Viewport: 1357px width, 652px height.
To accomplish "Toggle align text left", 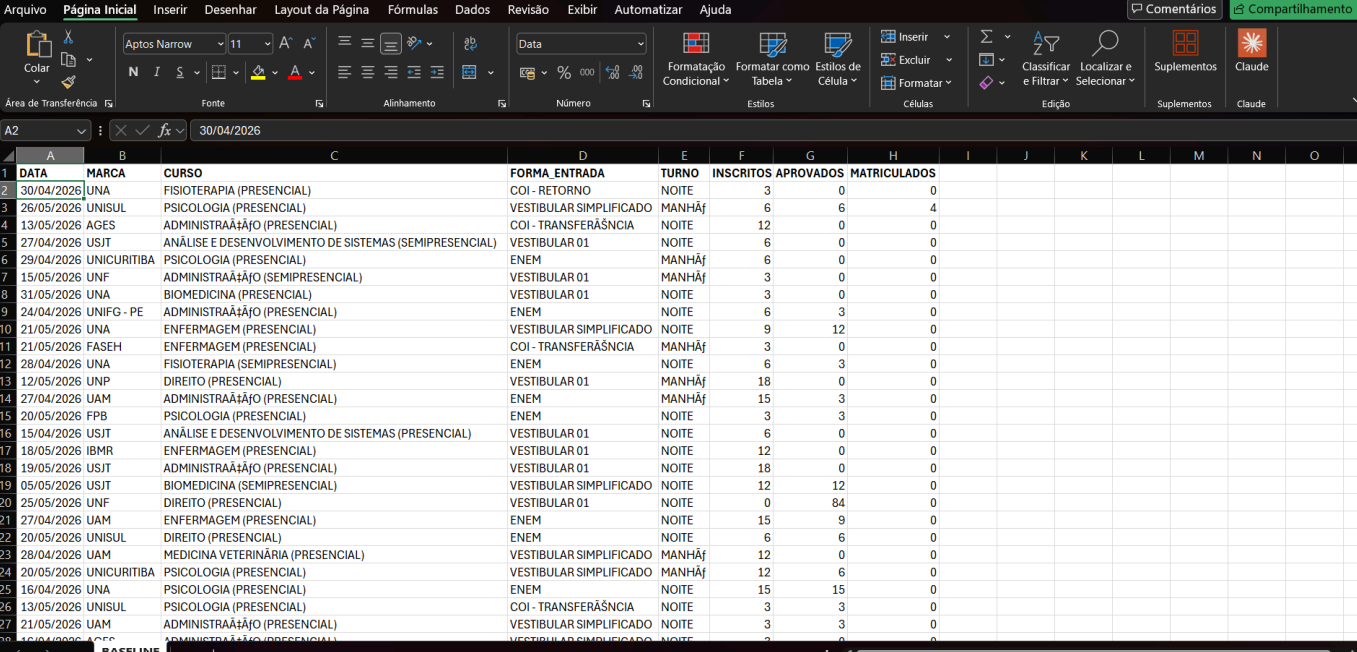I will [x=345, y=72].
